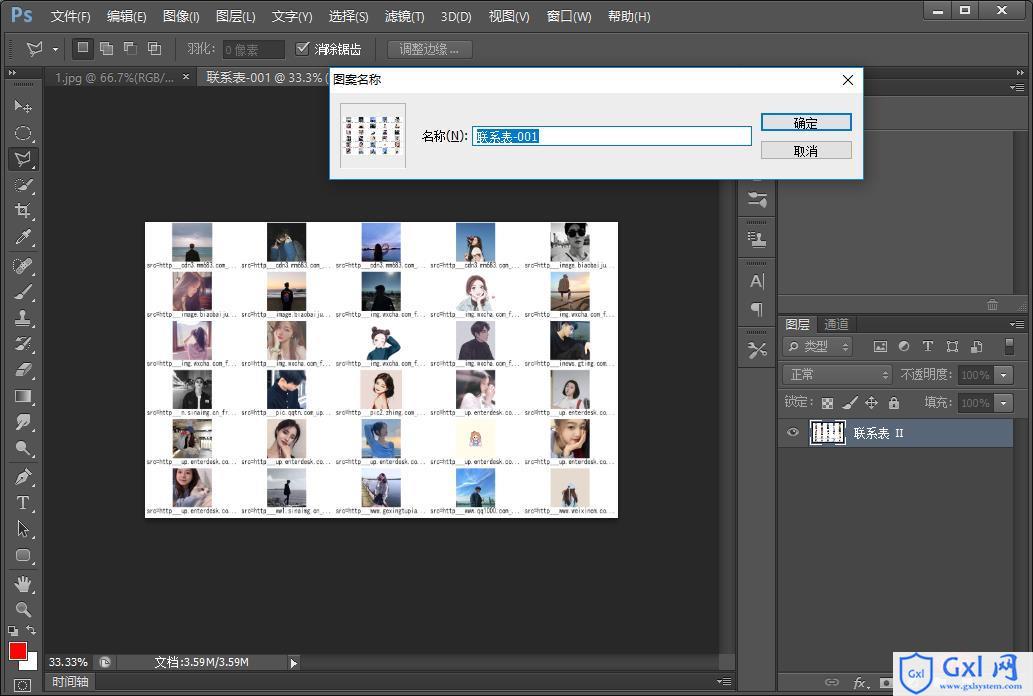Swap foreground and background colors
This screenshot has height=696, width=1033.
(x=31, y=630)
